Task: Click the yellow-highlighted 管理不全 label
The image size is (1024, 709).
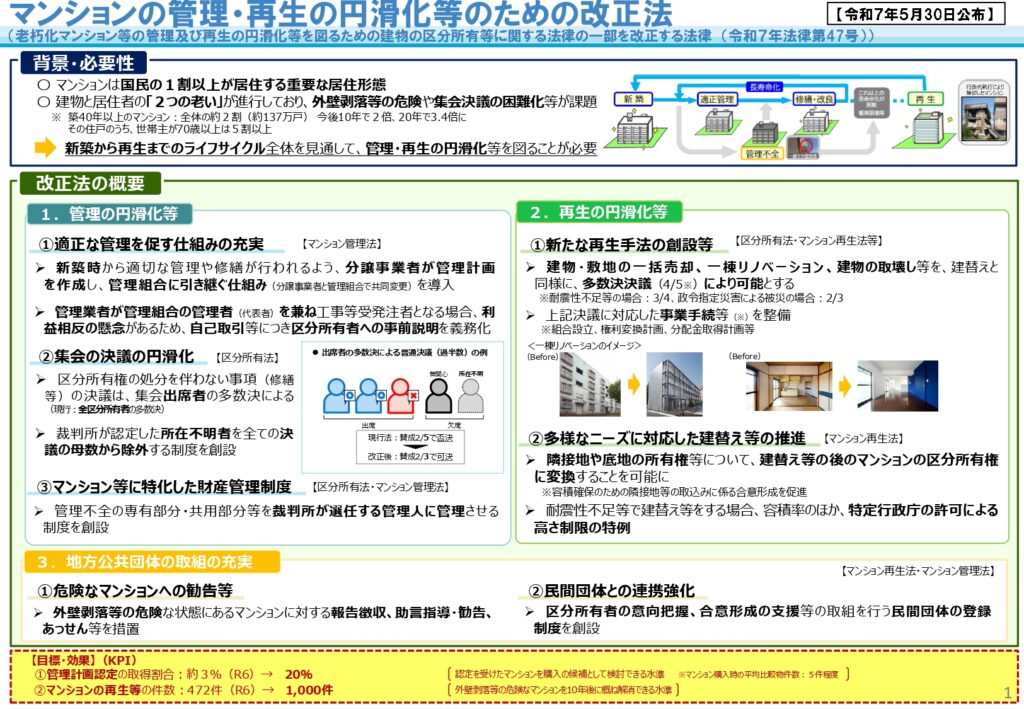Action: coord(762,152)
